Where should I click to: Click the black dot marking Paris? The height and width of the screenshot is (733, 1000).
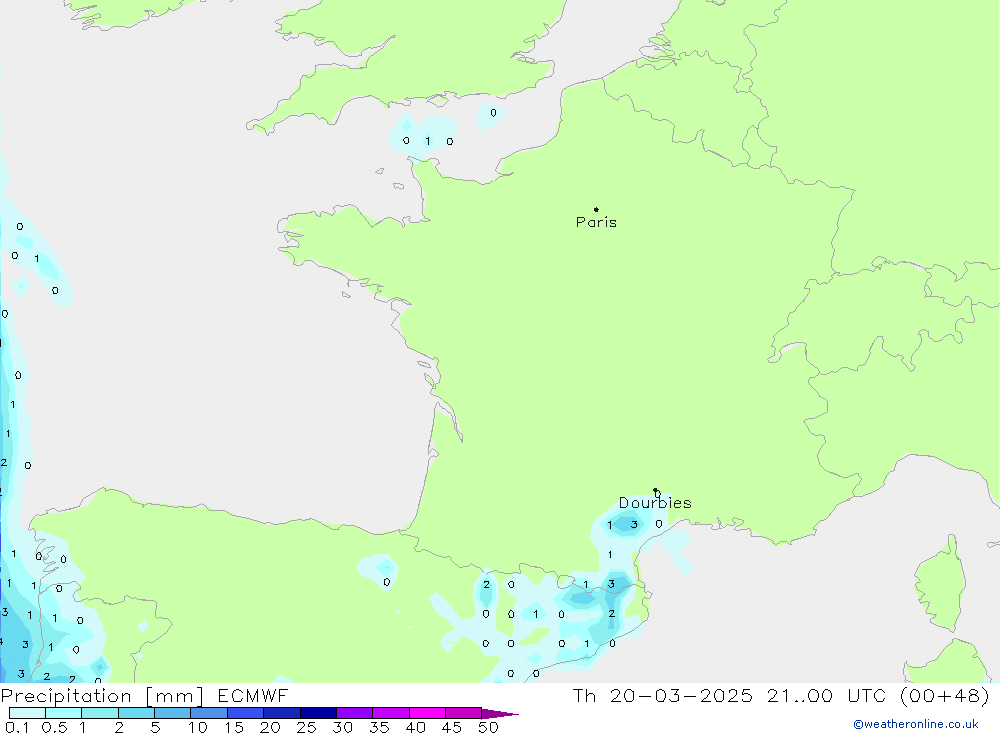tap(596, 209)
